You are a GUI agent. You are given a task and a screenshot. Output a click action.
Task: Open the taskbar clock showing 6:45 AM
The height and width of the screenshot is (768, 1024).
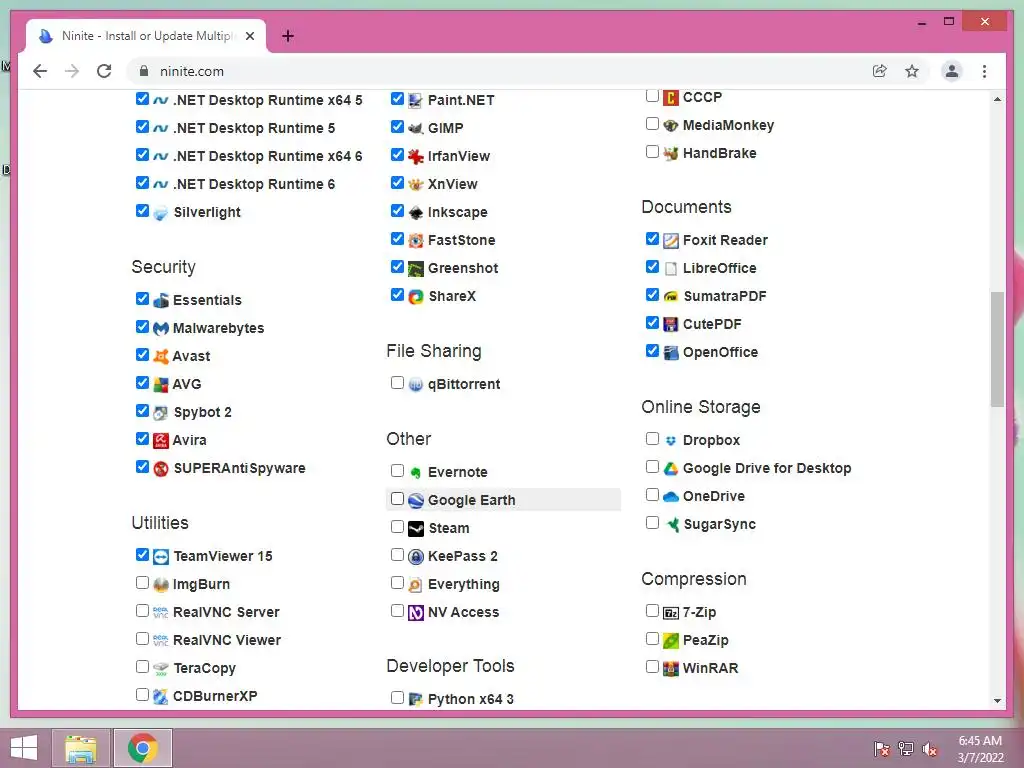(980, 749)
